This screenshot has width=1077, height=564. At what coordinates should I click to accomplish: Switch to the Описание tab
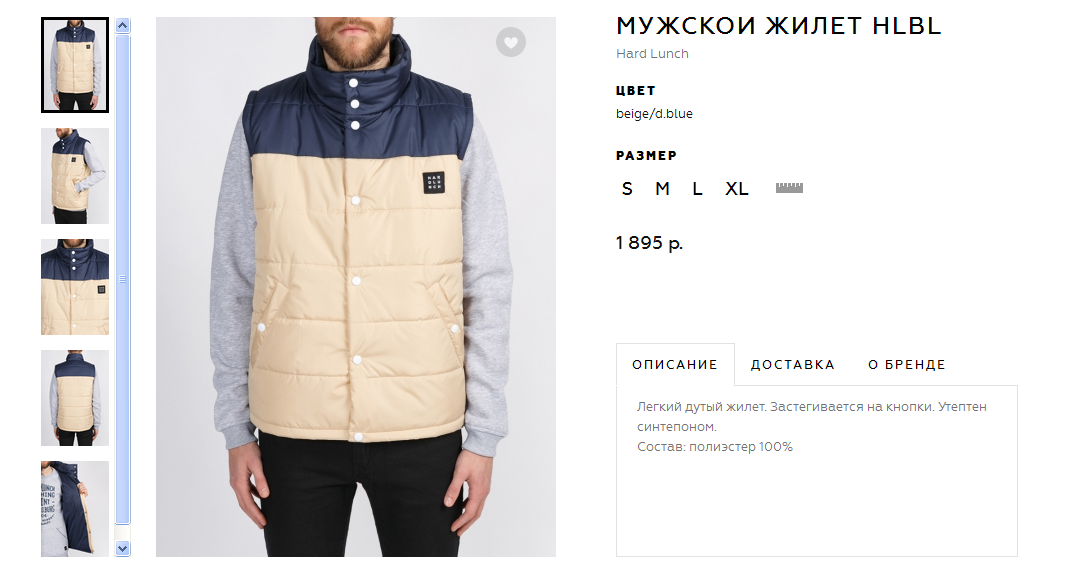point(674,365)
